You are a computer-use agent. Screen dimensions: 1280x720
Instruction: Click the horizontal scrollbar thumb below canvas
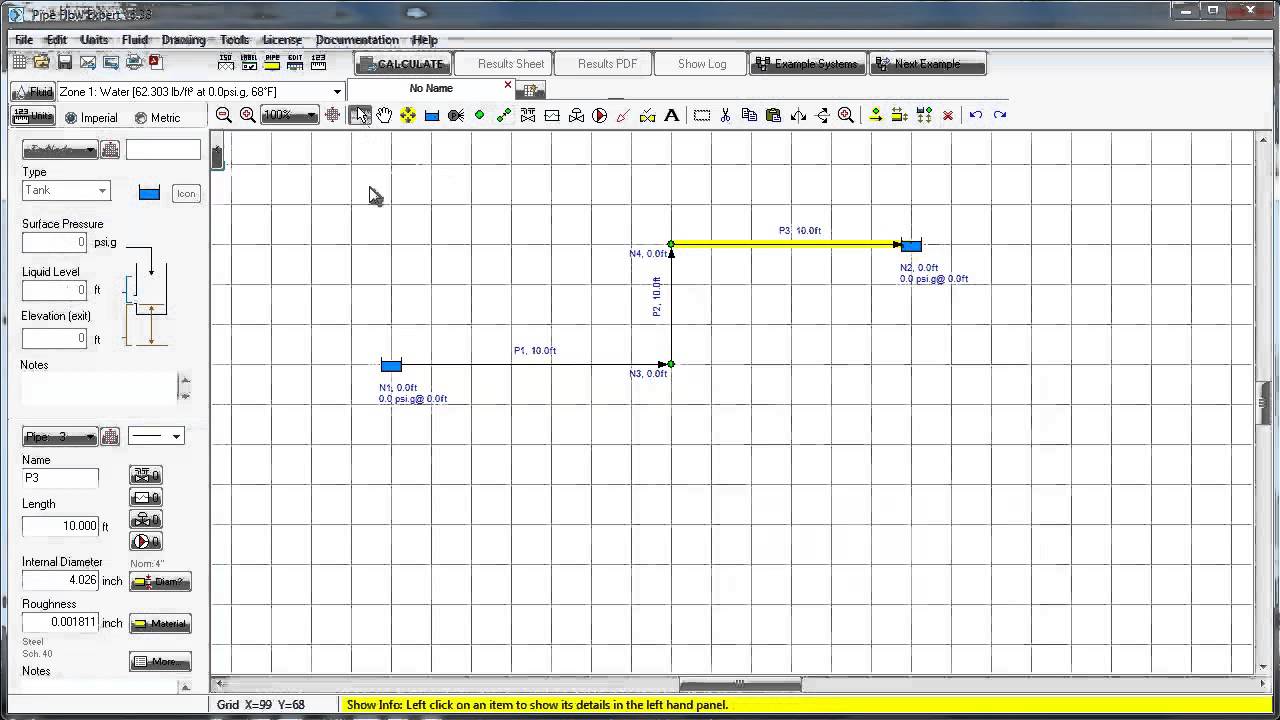[x=740, y=685]
